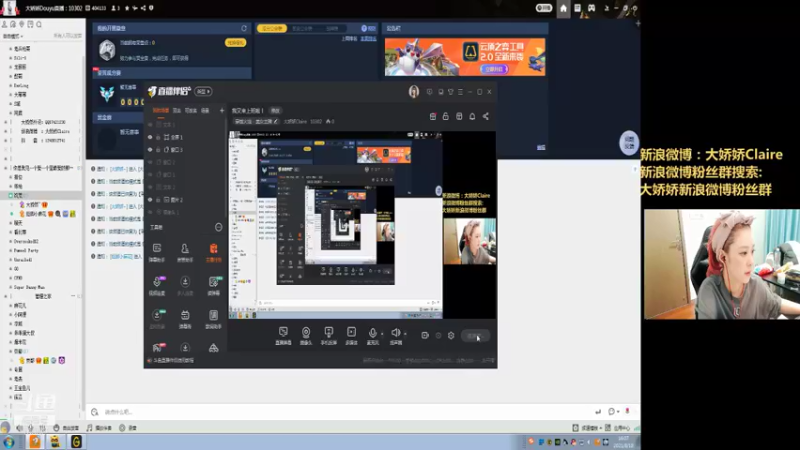Mute the microphone in the streaming toolbar
800x450 pixels.
pyautogui.click(x=372, y=333)
